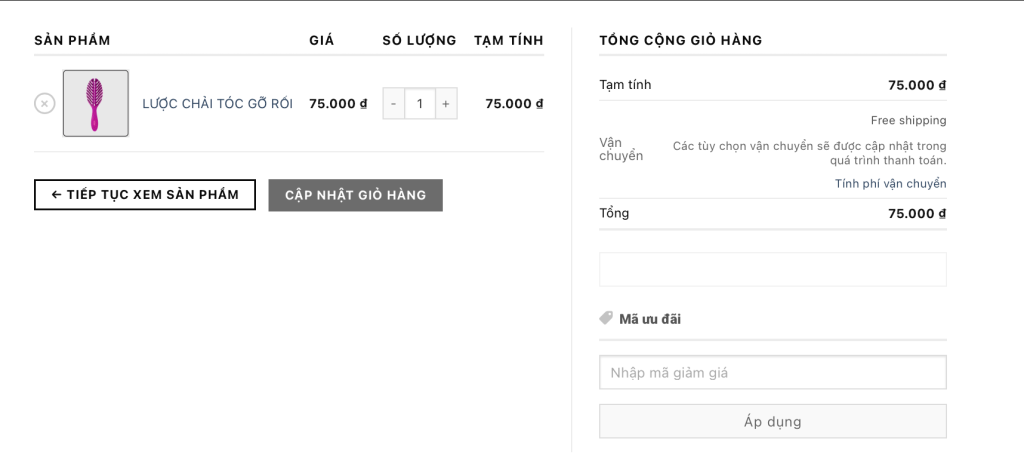Screen dimensions: 1024x454
Task: Click the TỔNG CỘNG GIỎ HÀNG heading
Action: point(680,40)
